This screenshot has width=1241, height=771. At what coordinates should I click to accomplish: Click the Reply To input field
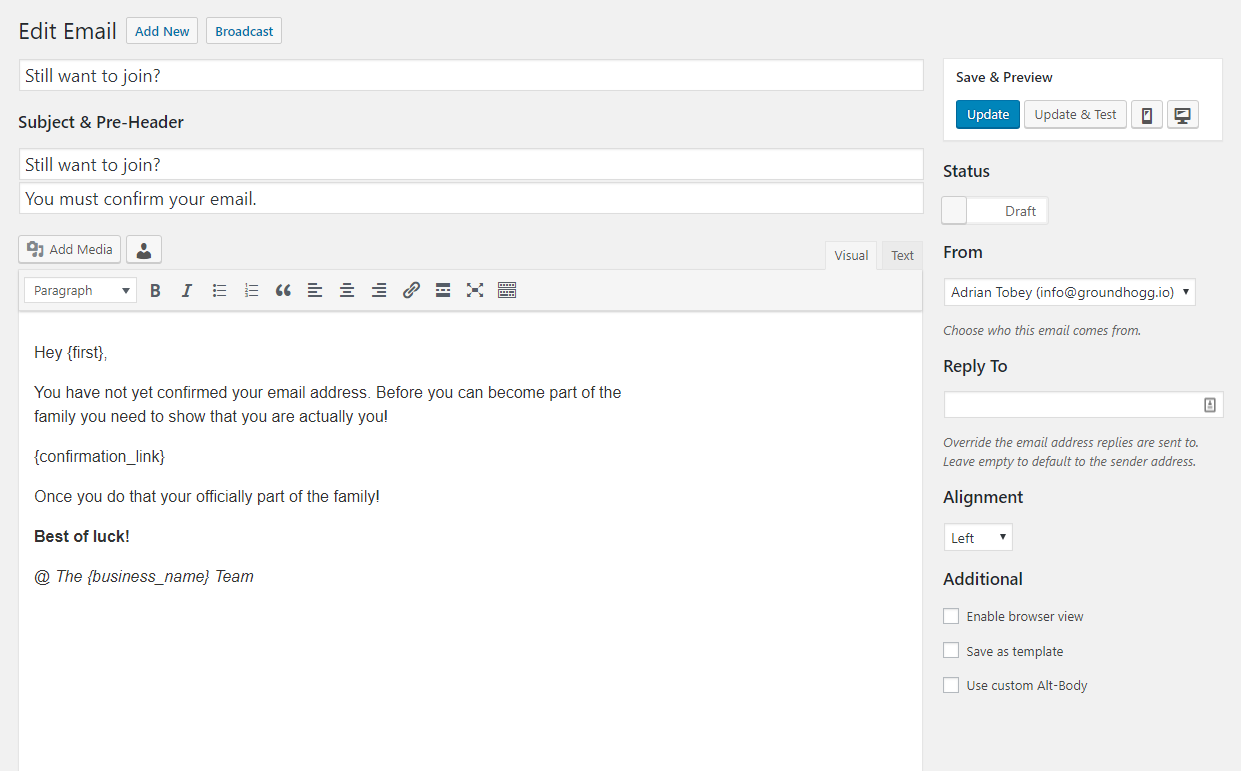pyautogui.click(x=1072, y=405)
